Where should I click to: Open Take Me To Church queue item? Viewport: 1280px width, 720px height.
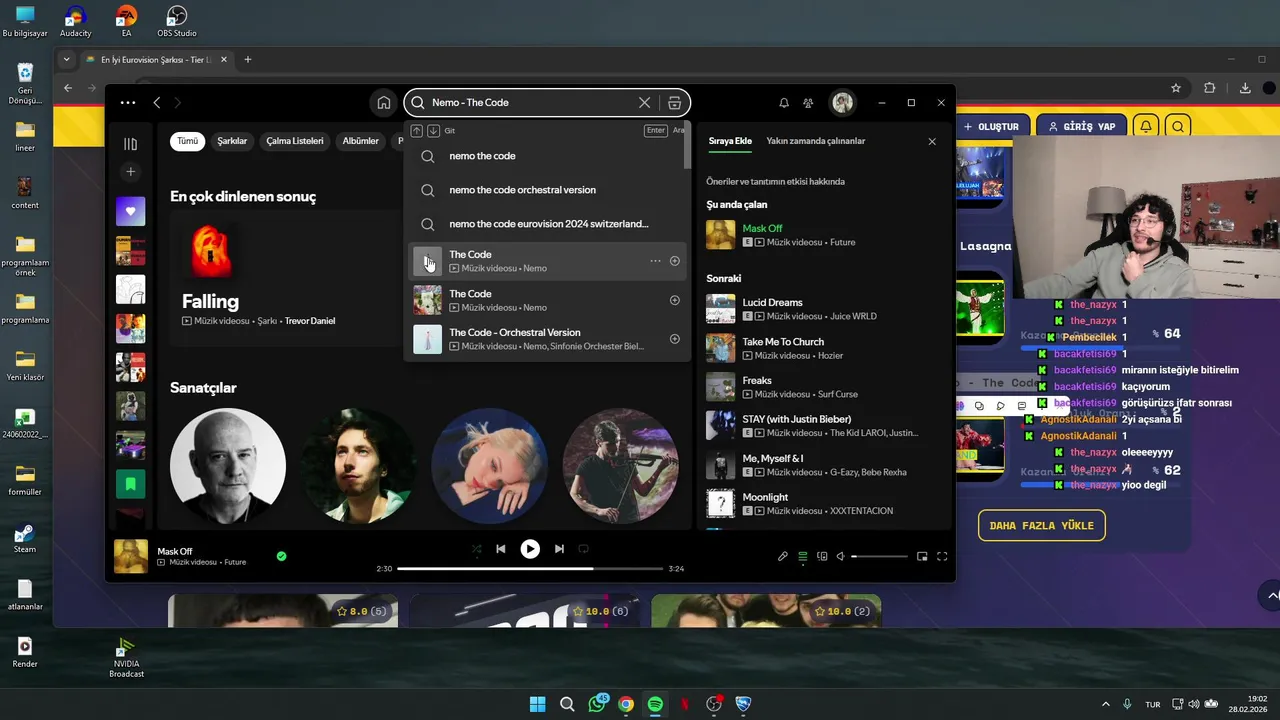pos(822,348)
